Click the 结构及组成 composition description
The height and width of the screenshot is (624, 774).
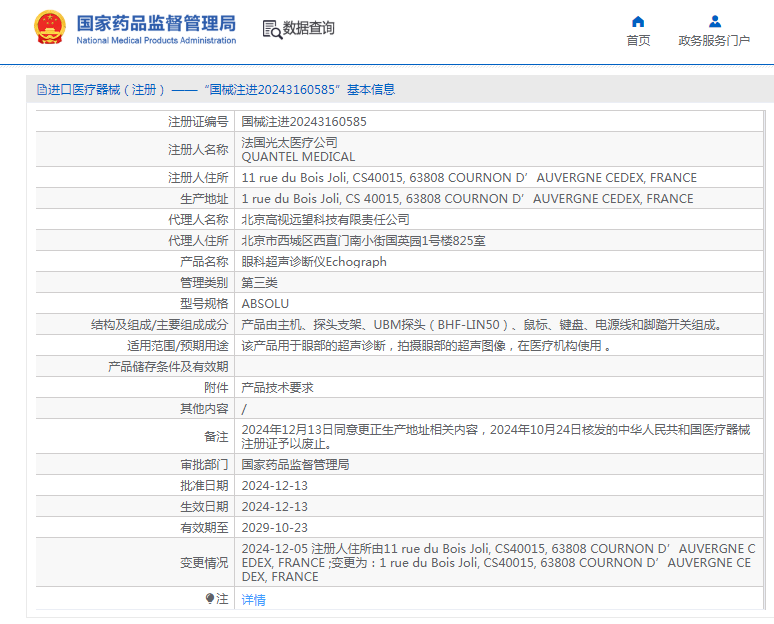(x=483, y=325)
